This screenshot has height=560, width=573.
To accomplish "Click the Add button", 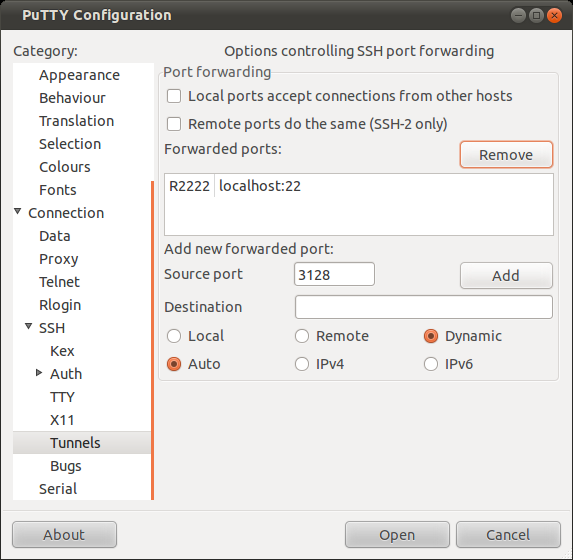I will click(506, 276).
